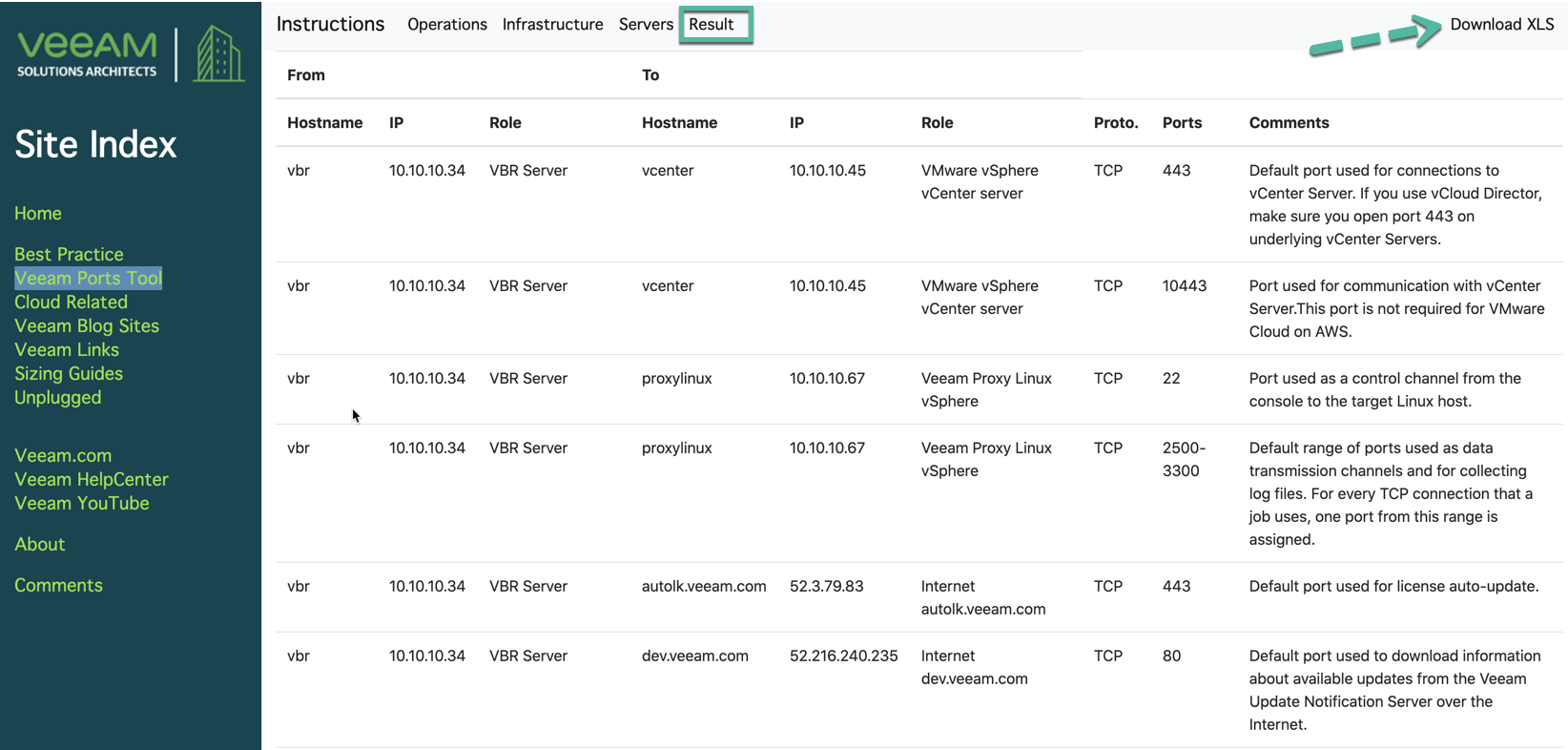The height and width of the screenshot is (750, 1568).
Task: Go to the Home page link
Action: (x=38, y=213)
